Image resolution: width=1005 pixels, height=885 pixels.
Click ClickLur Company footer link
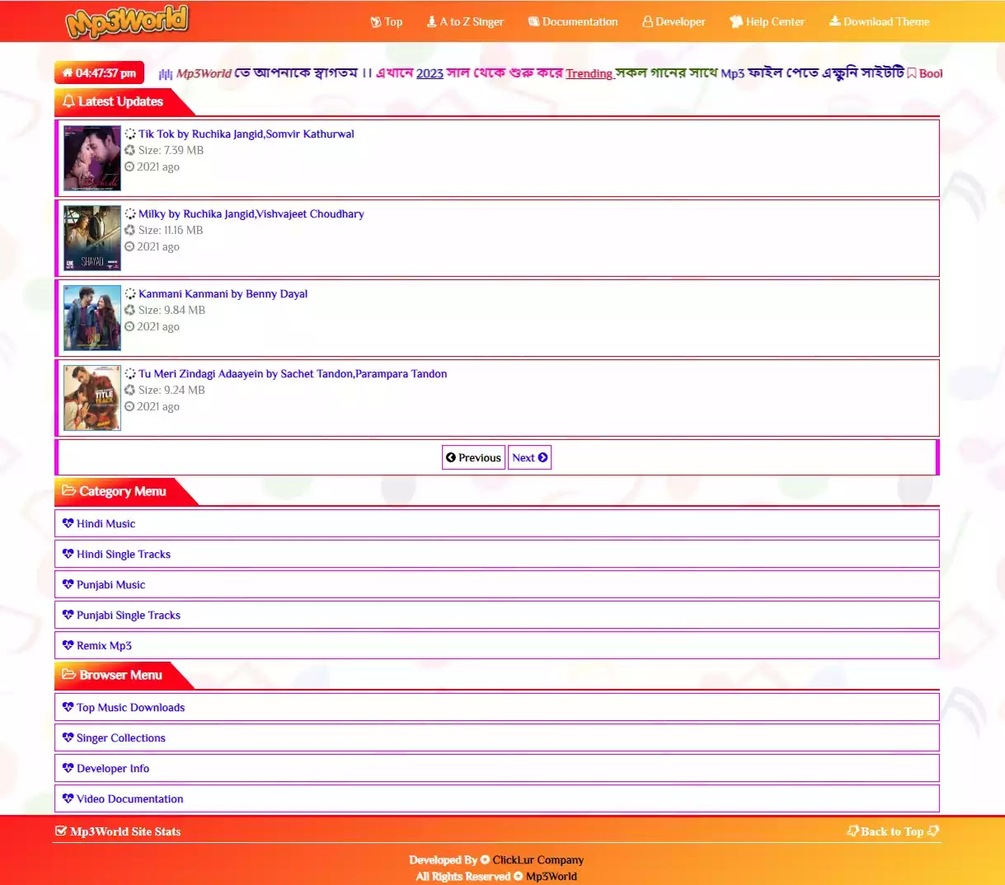538,860
